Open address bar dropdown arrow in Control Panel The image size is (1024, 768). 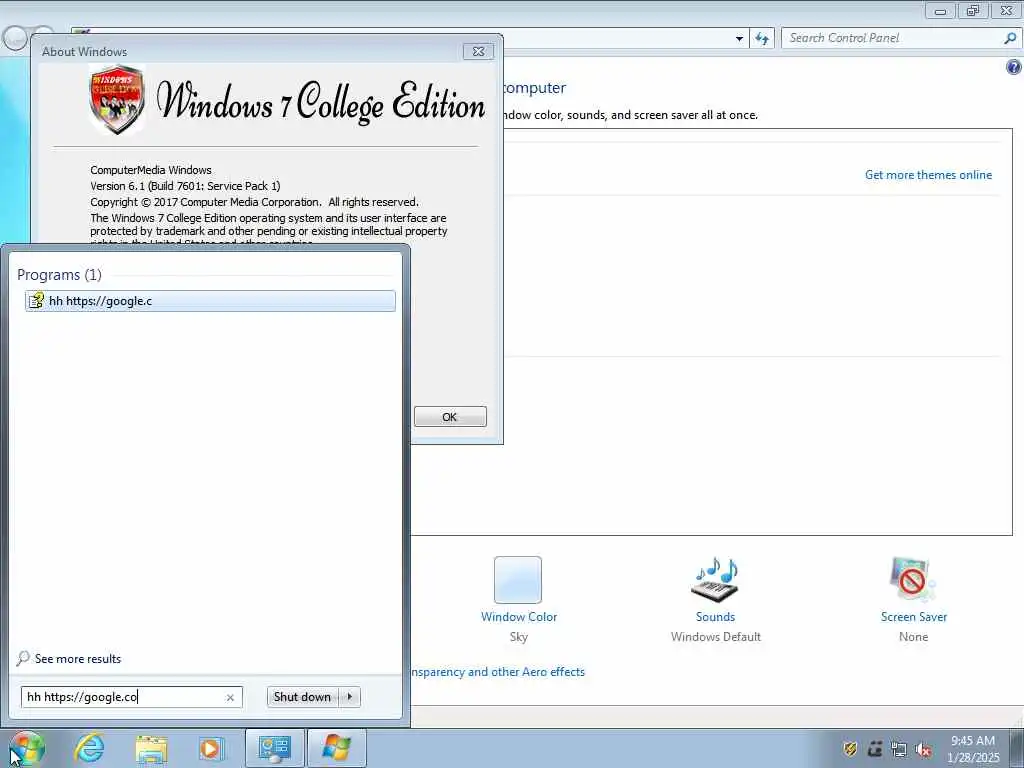(739, 39)
